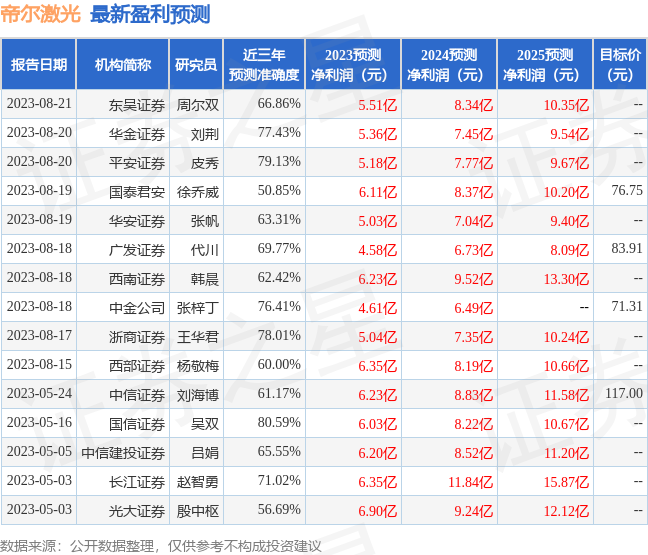Click researcher name 代川
This screenshot has height=555, width=648.
click(205, 250)
